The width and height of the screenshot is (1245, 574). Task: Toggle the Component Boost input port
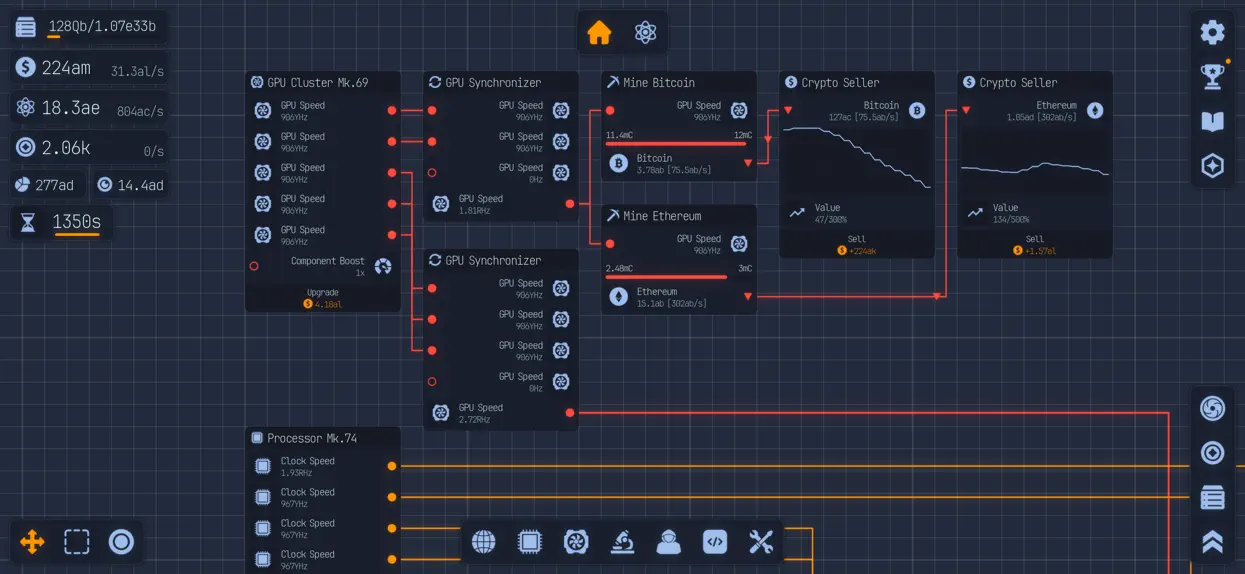[254, 266]
